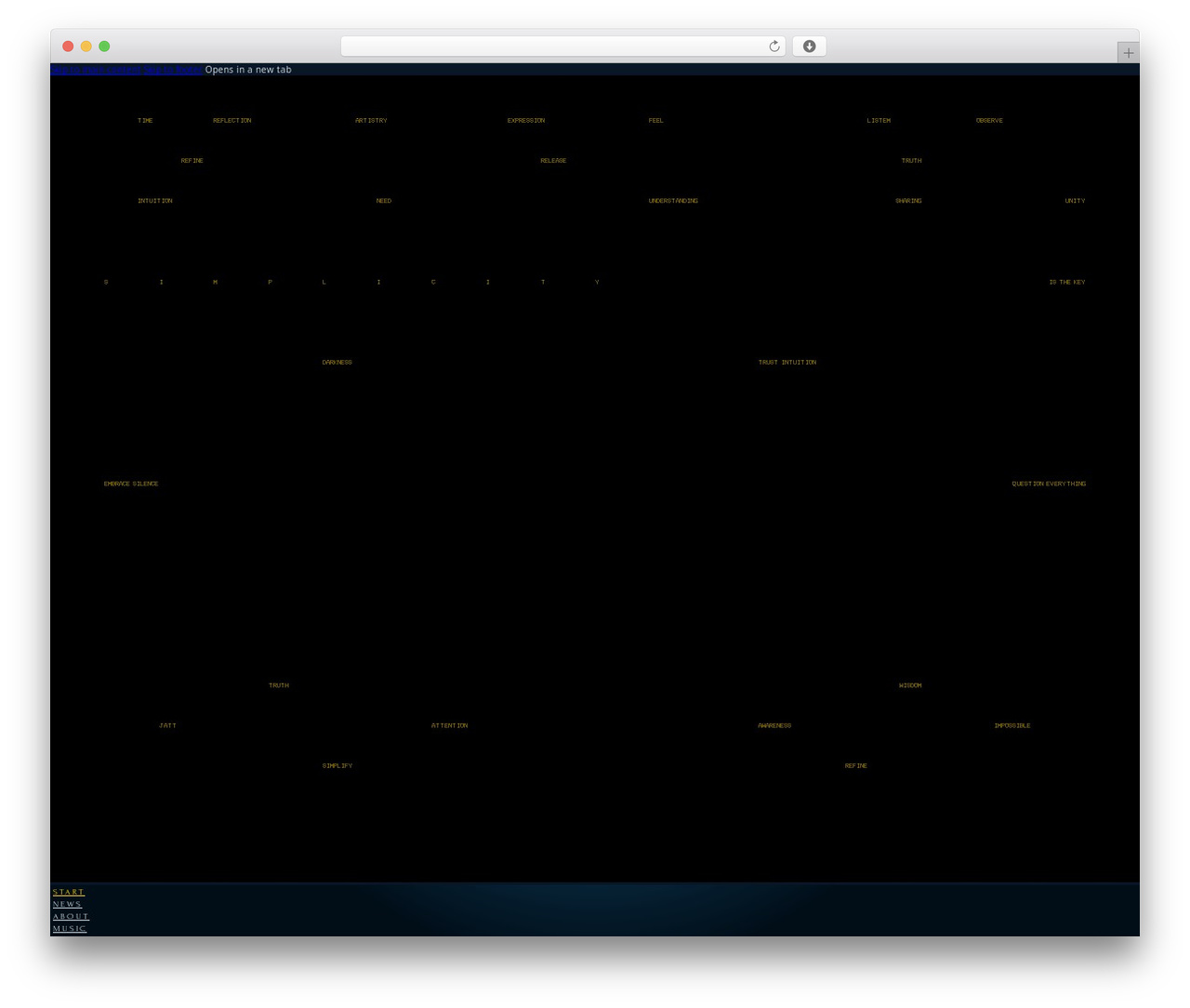Focus the browser address bar
This screenshot has width=1190, height=1008.
tap(562, 46)
